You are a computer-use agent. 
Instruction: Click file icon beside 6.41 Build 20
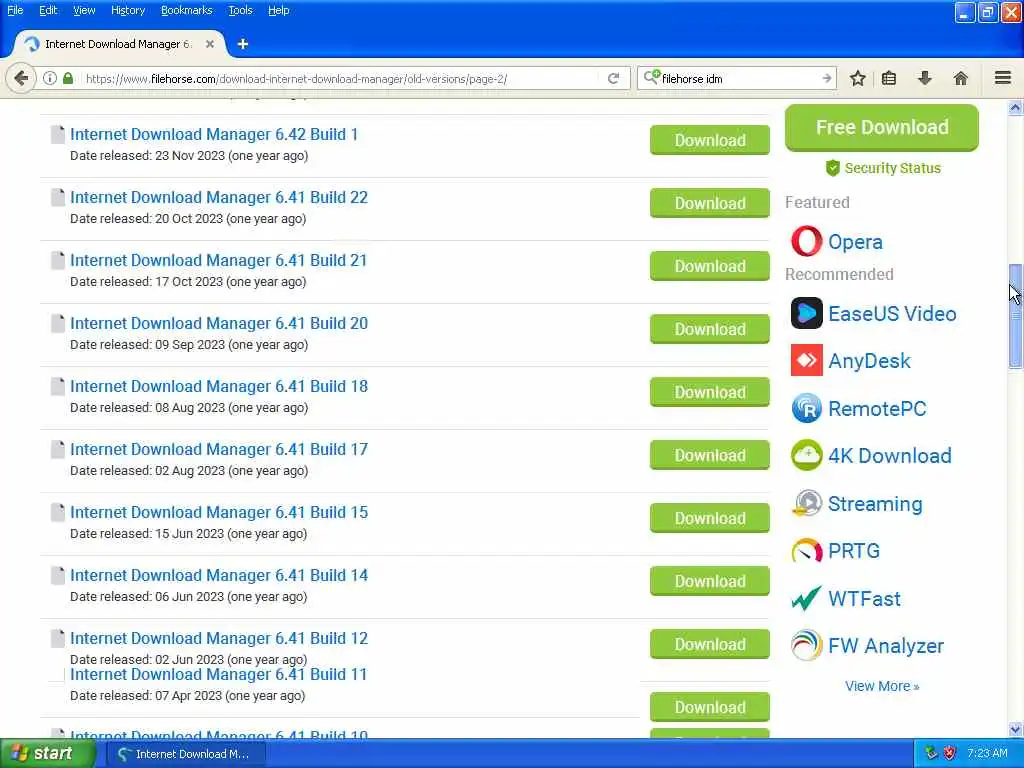[57, 323]
